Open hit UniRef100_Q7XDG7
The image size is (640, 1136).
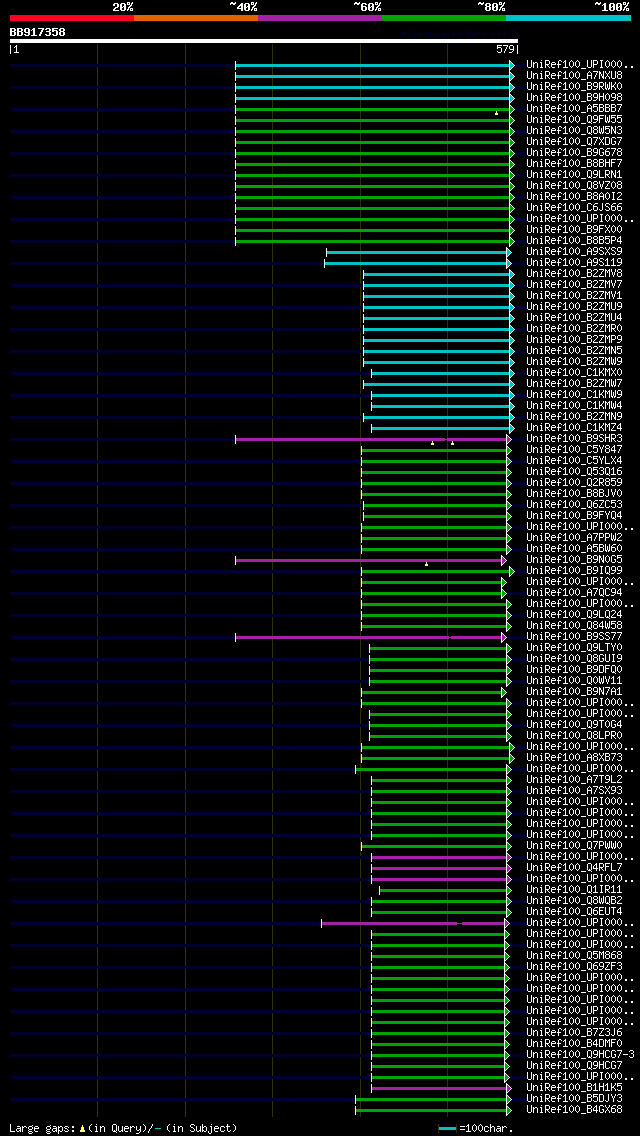574,141
